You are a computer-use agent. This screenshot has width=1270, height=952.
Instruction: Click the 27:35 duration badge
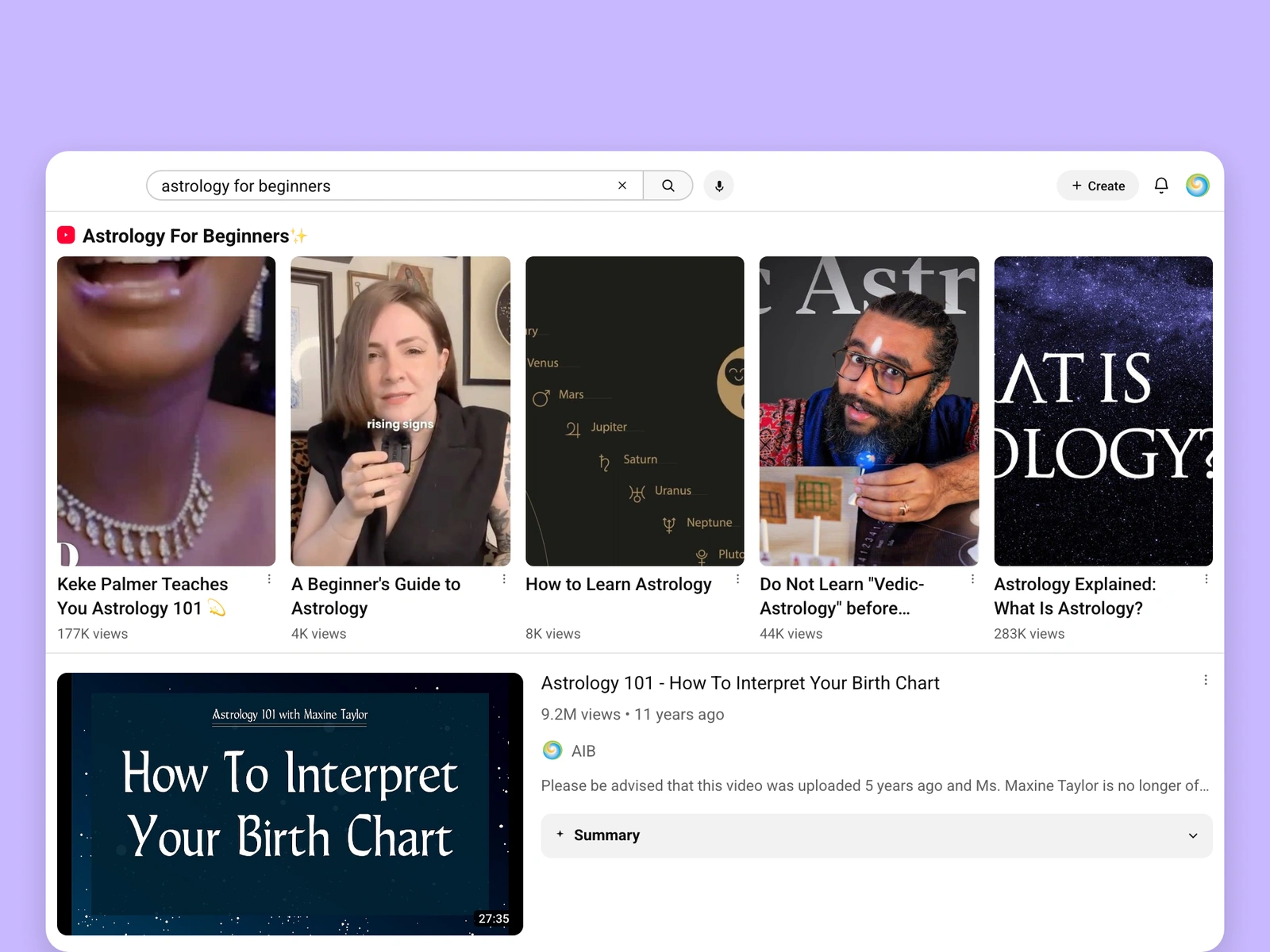(494, 919)
